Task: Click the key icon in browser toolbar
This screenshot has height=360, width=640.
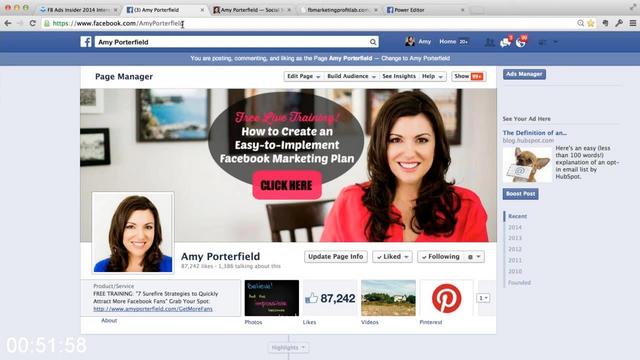Action: pyautogui.click(x=619, y=23)
